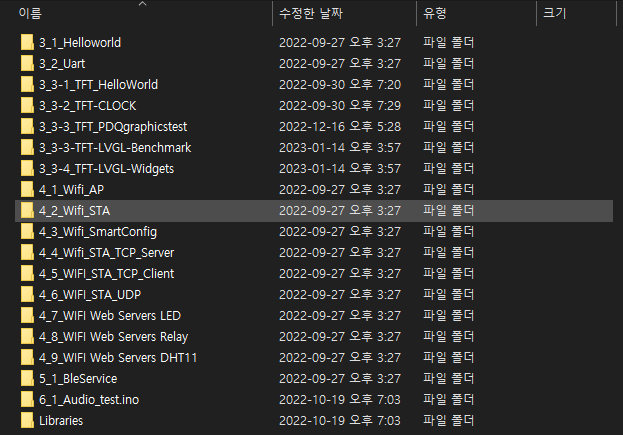Sort by the 수정한 날짜 column header
The image size is (623, 435).
tap(311, 13)
